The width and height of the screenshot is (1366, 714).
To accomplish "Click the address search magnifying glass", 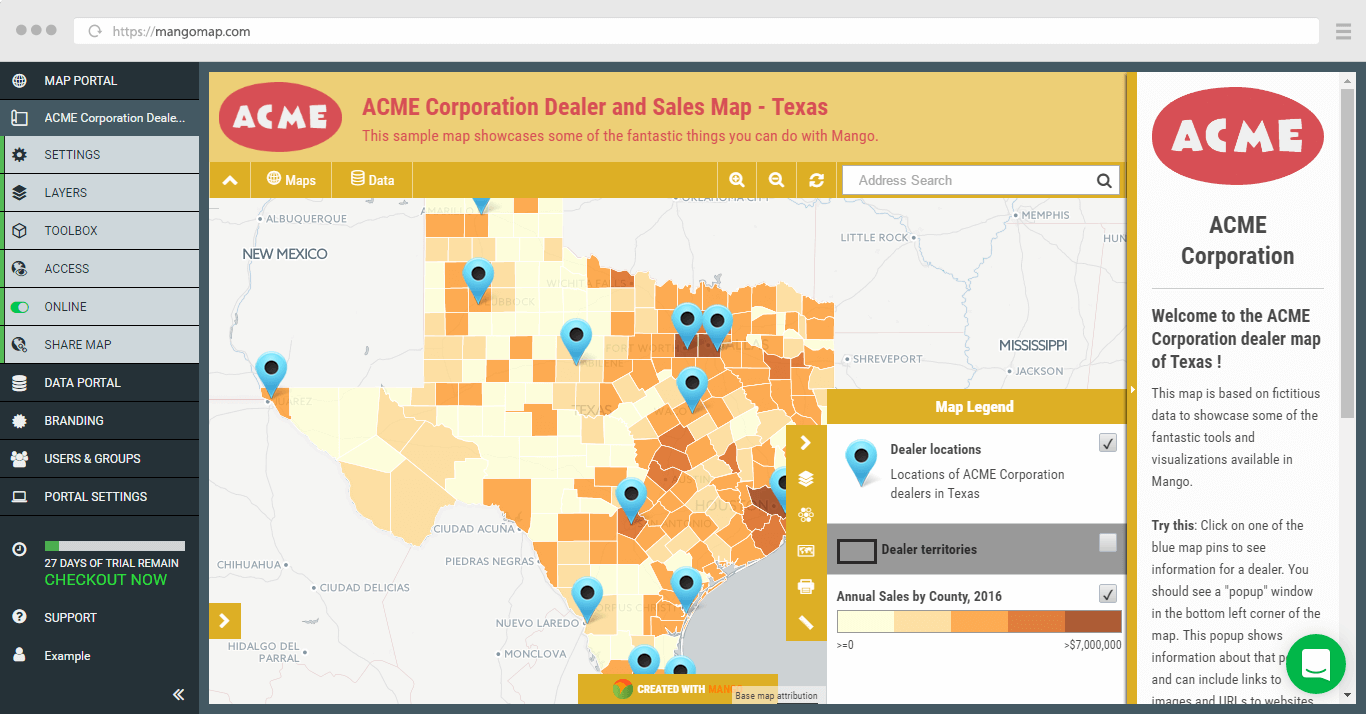I will tap(1104, 181).
